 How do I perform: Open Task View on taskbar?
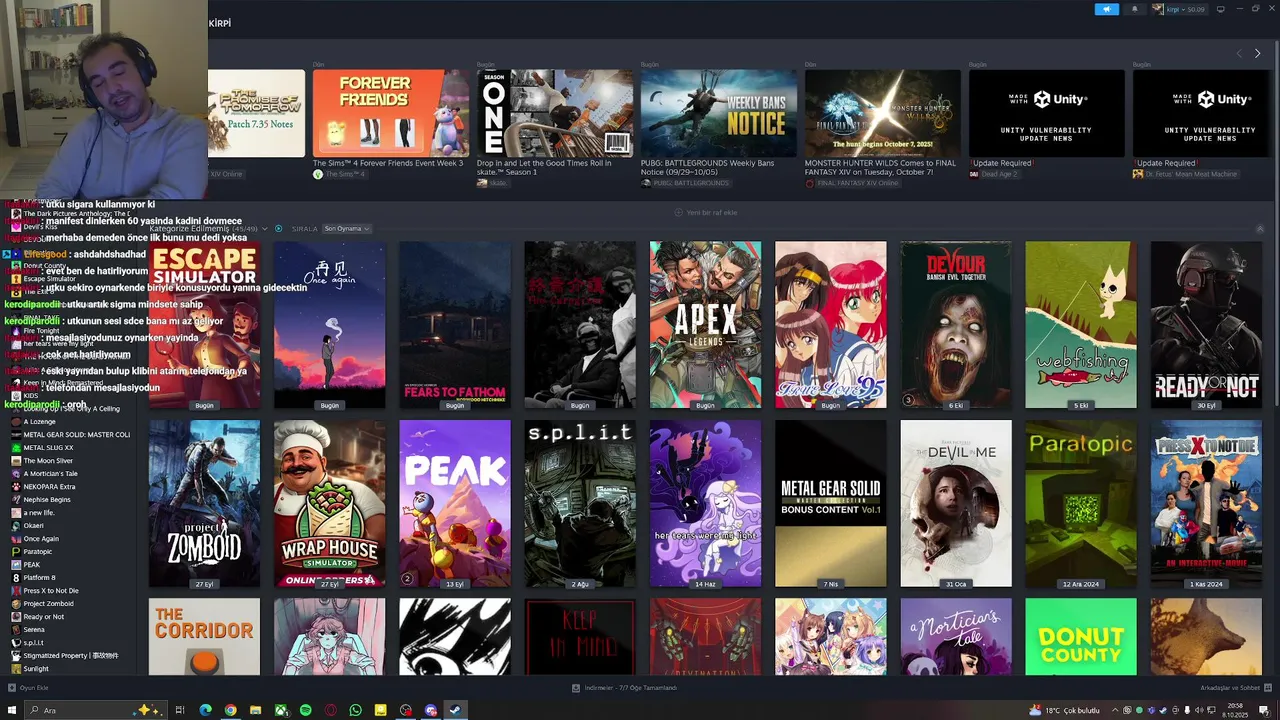pos(180,710)
